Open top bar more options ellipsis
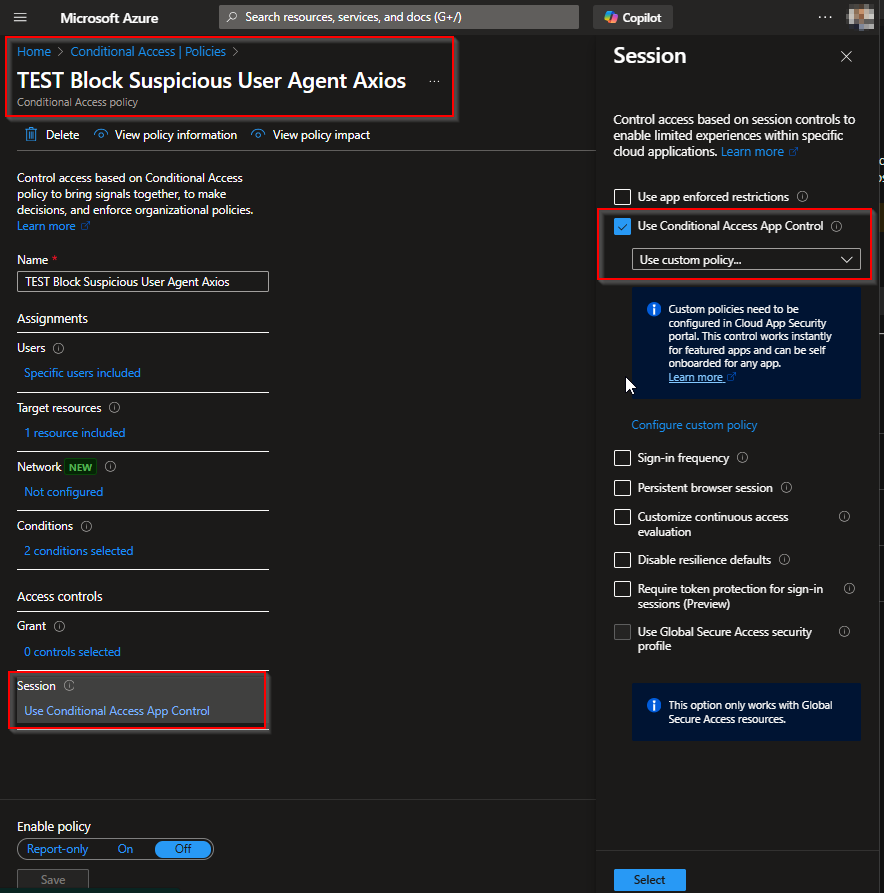The height and width of the screenshot is (893, 884). point(825,18)
